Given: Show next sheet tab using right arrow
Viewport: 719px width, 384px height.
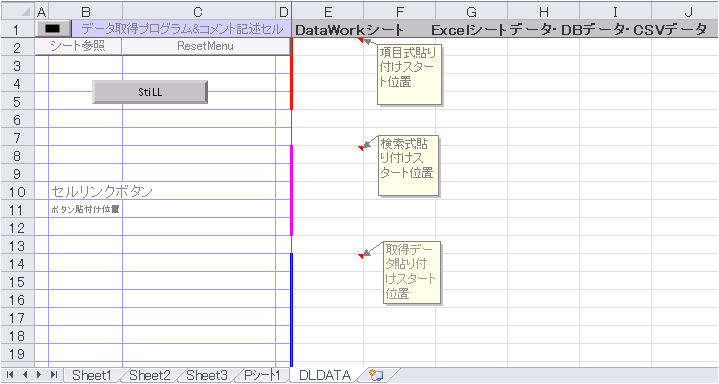Looking at the screenshot, I should (x=39, y=375).
